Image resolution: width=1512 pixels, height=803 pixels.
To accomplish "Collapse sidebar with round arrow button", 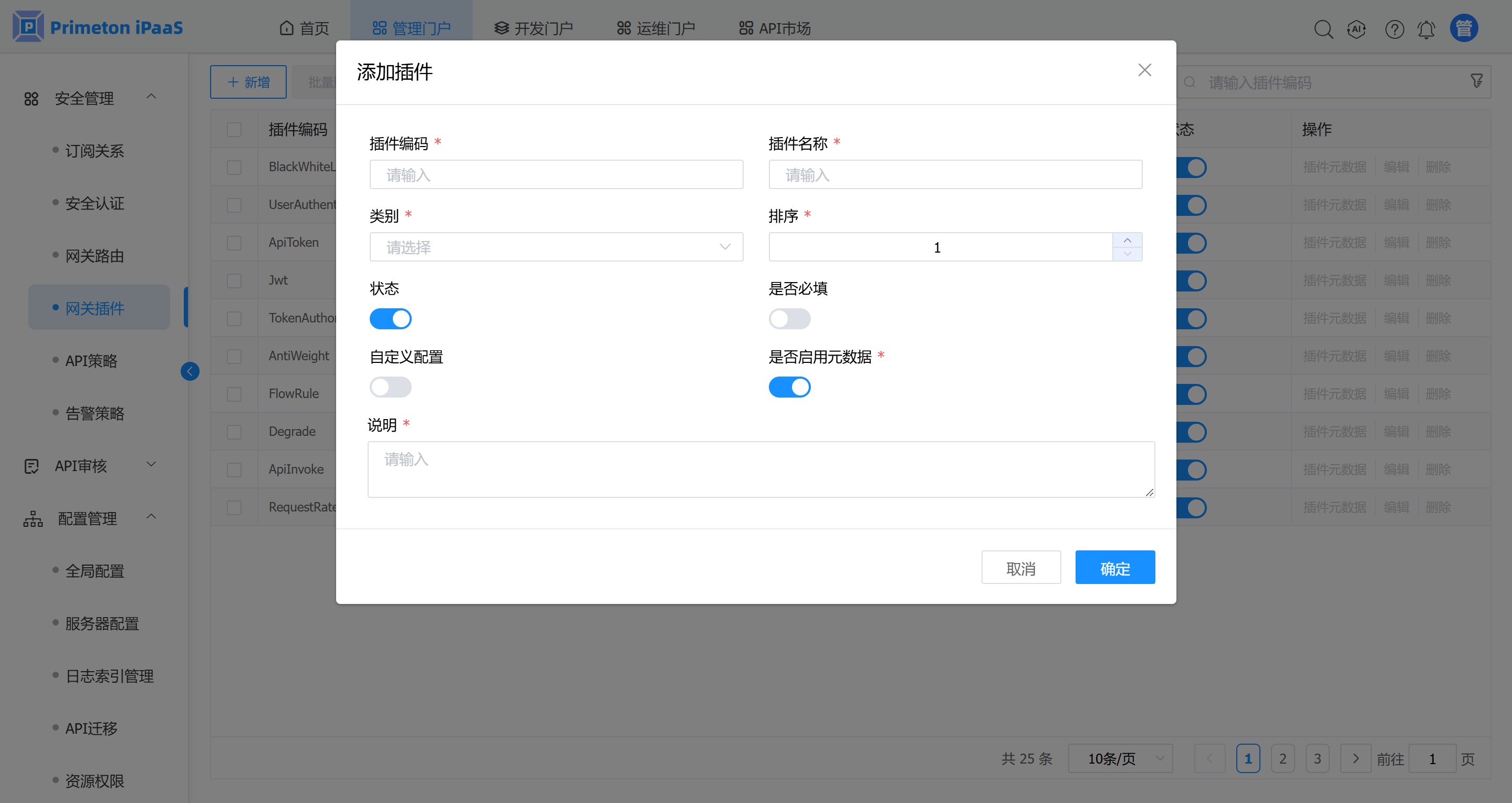I will (190, 371).
